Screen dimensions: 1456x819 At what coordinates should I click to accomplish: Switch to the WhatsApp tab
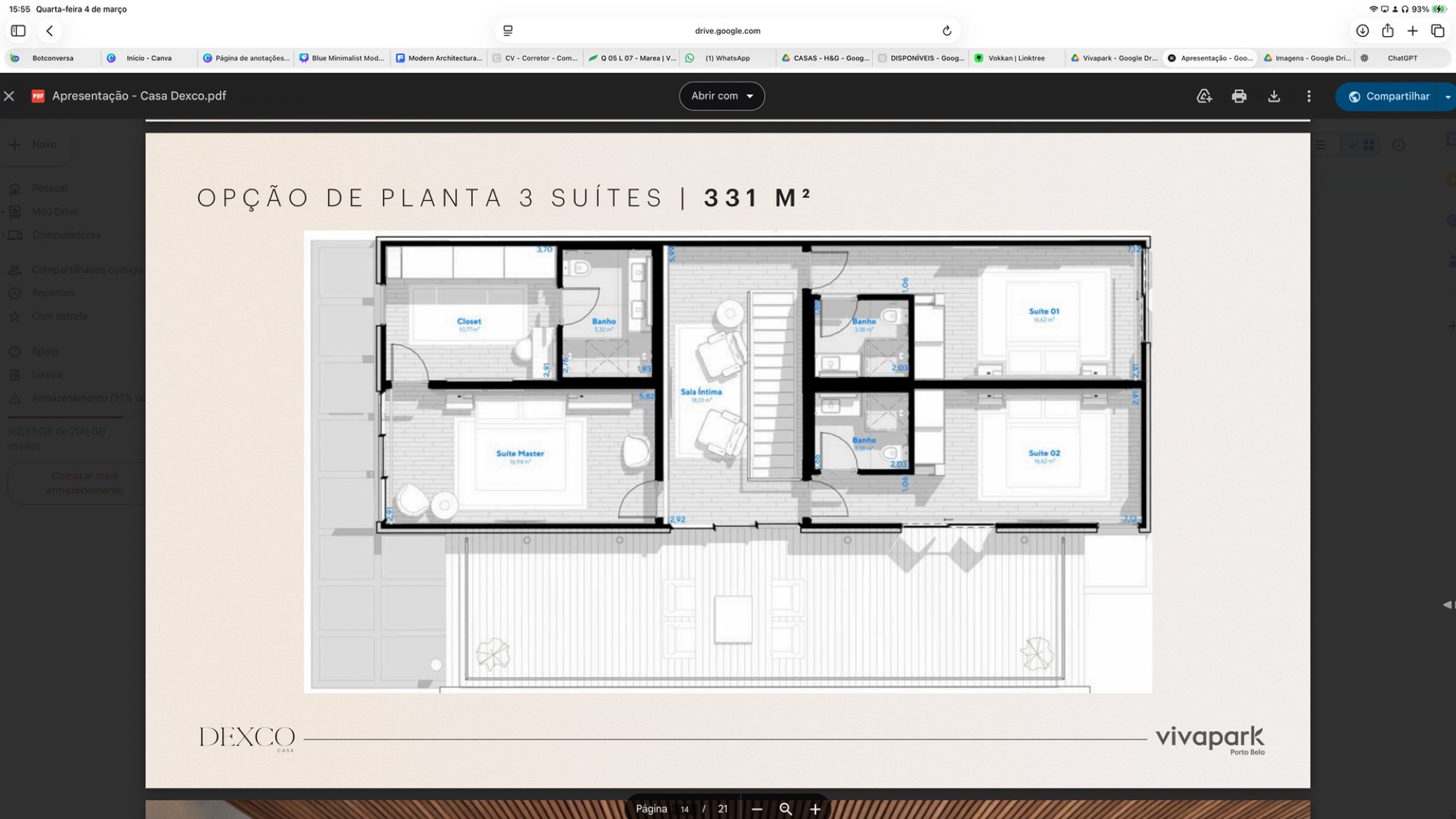[727, 58]
